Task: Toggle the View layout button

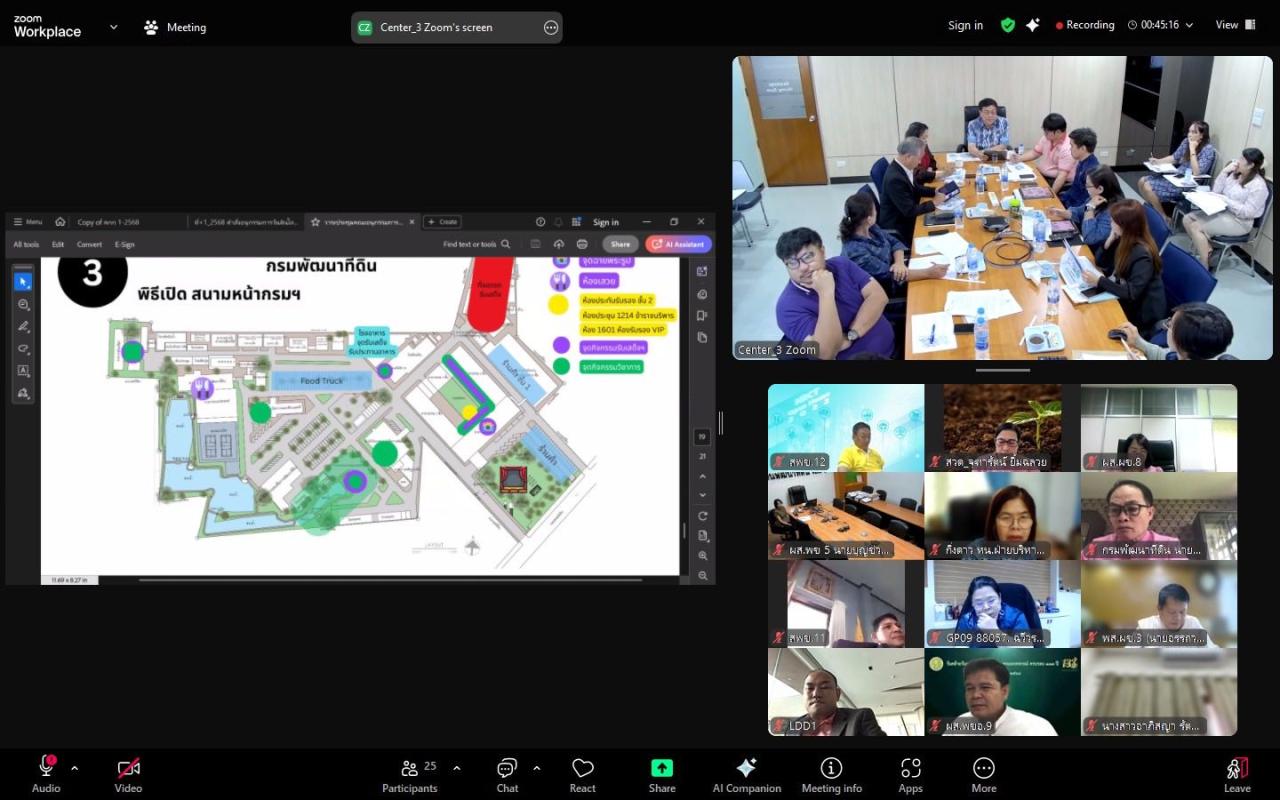Action: [1235, 25]
